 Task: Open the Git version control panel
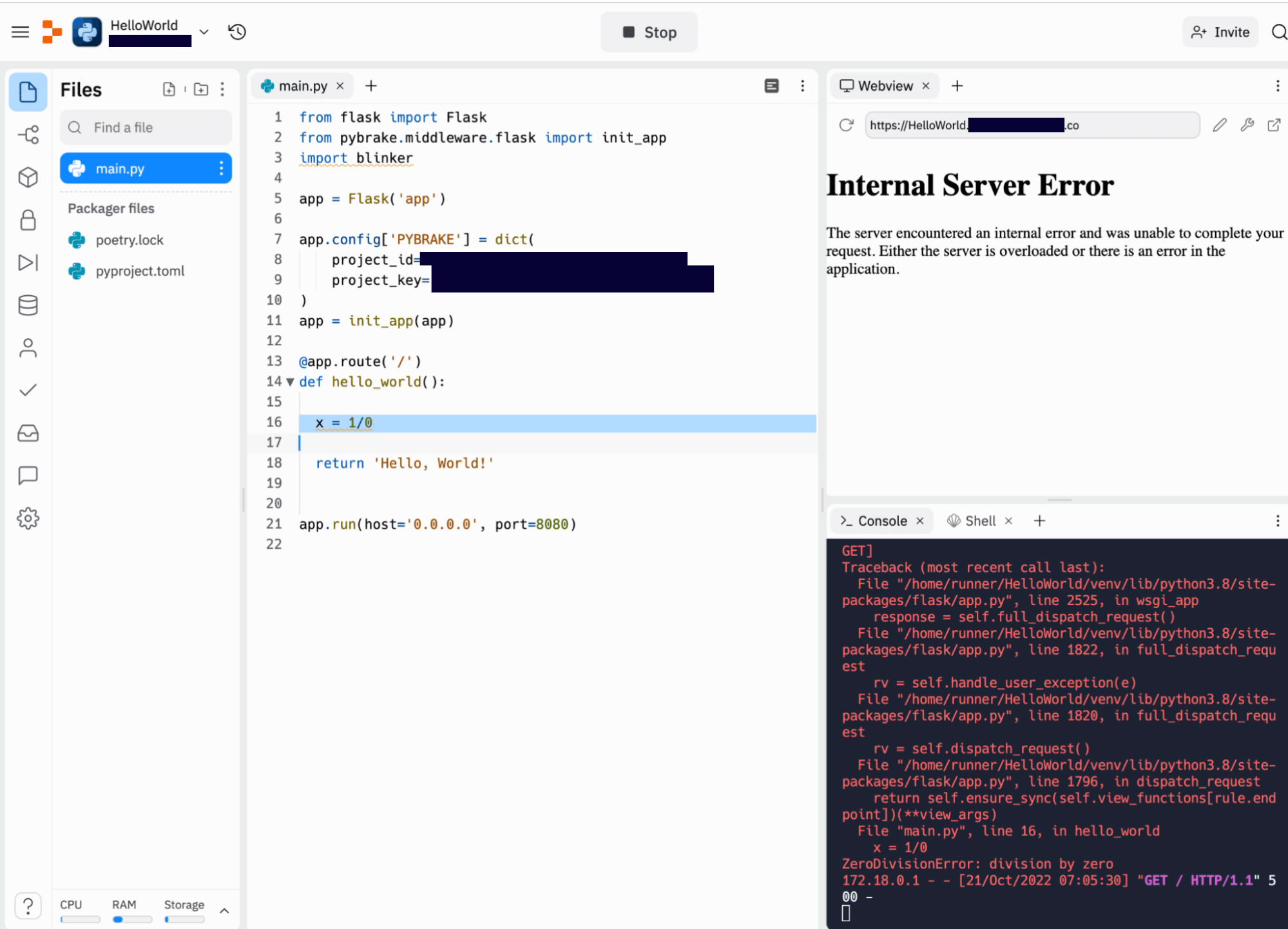coord(28,135)
